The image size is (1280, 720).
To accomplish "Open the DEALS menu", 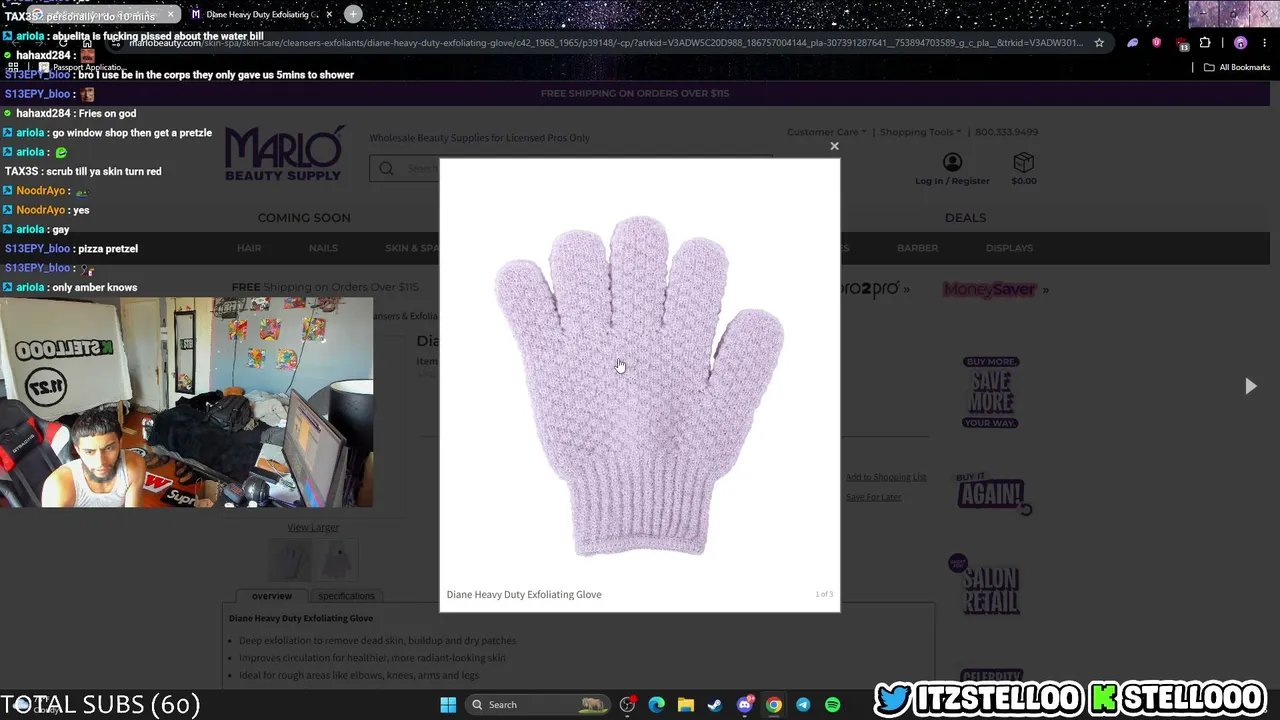I will (x=965, y=218).
